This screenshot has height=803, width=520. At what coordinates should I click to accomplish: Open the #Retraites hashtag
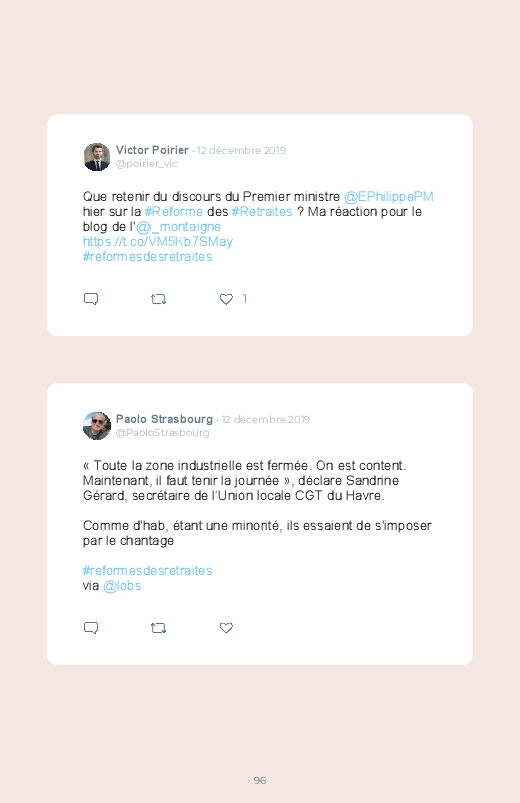point(262,212)
